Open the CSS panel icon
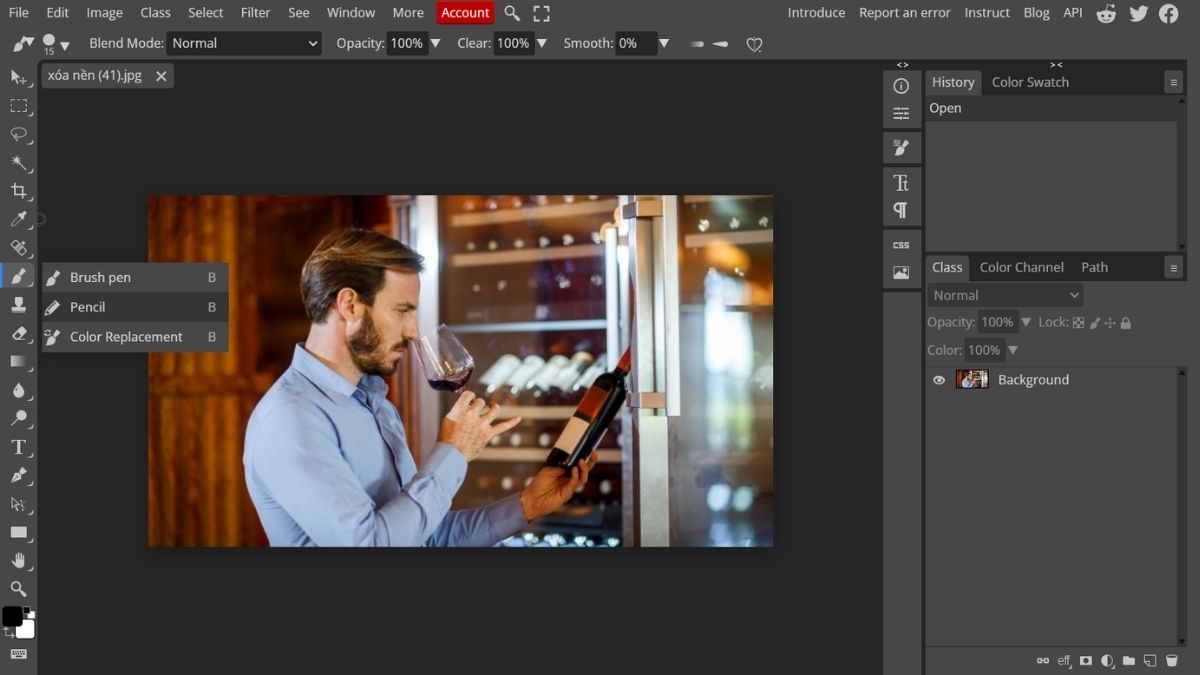1200x675 pixels. [x=901, y=245]
